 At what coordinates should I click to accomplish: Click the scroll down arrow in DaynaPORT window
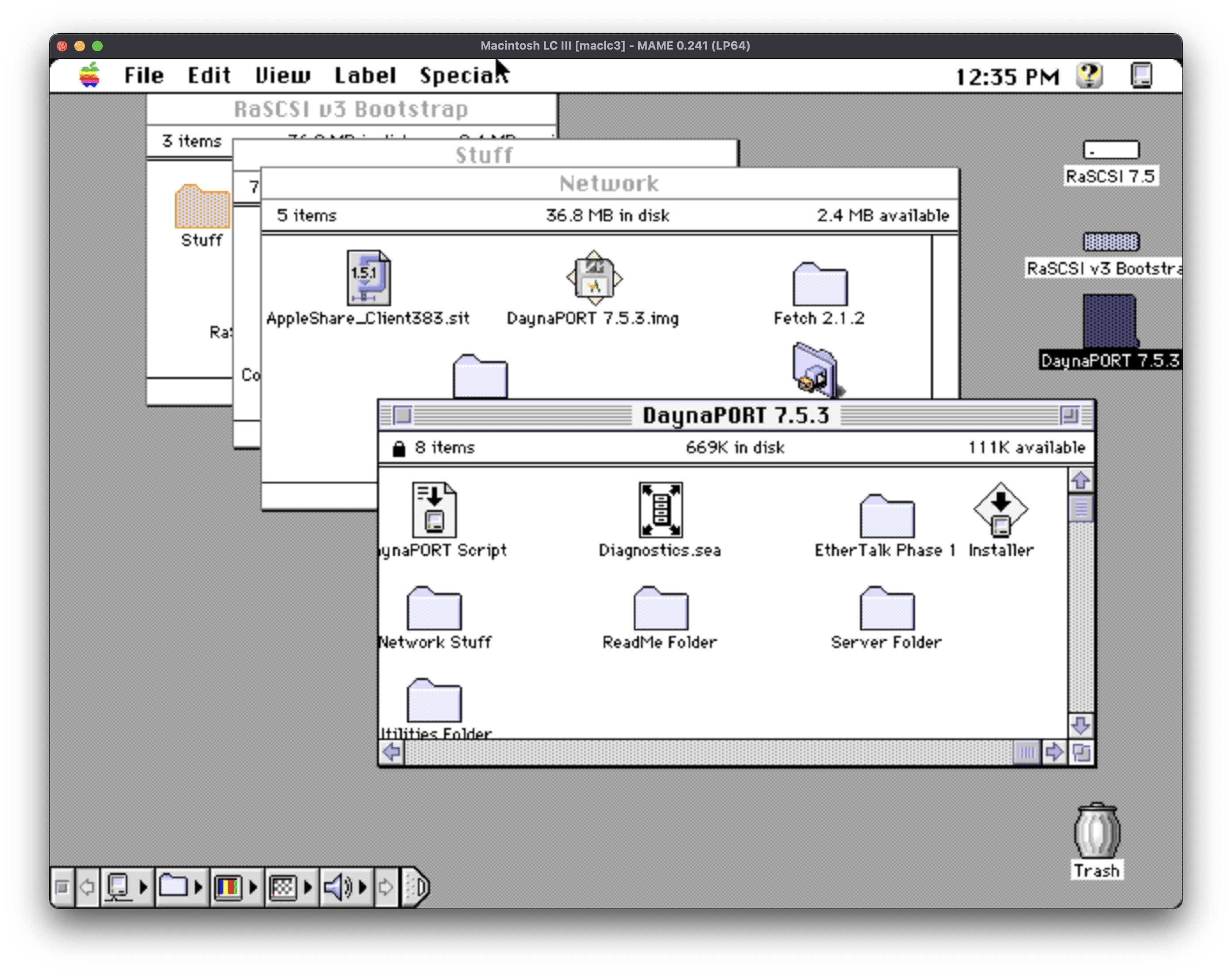pos(1080,726)
